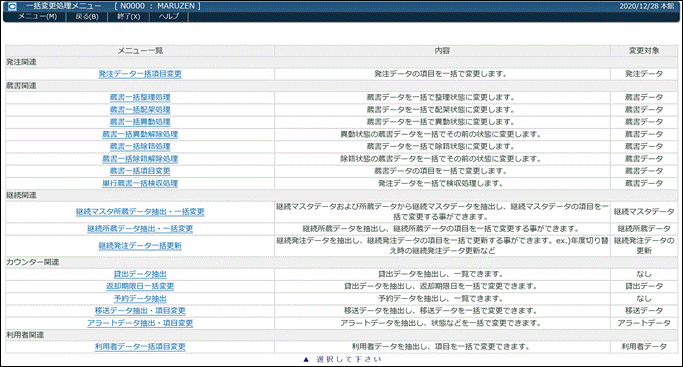Open 返却期限日一括変更 link
The width and height of the screenshot is (683, 367).
140,286
